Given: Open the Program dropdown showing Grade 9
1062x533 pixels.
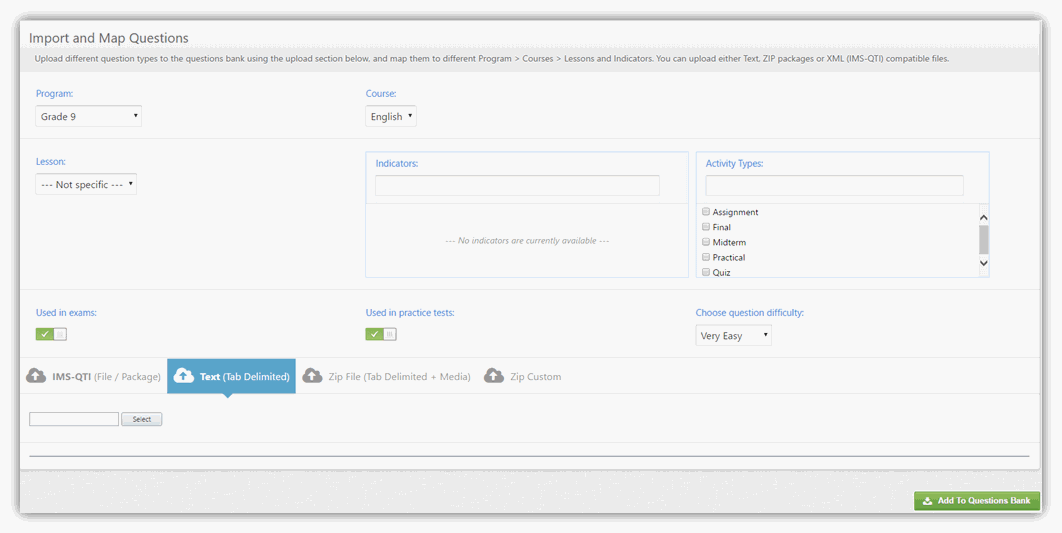Looking at the screenshot, I should coord(88,117).
